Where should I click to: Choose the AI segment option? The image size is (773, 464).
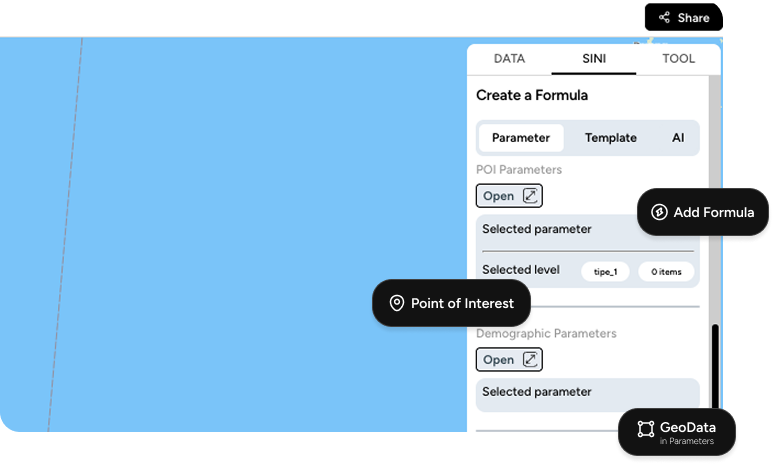[x=678, y=138]
